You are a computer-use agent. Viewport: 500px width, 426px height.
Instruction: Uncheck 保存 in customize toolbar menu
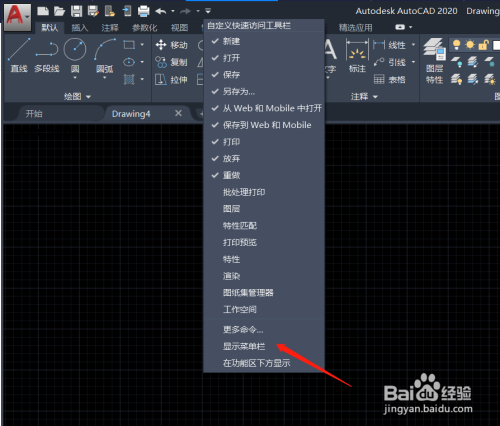coord(264,75)
